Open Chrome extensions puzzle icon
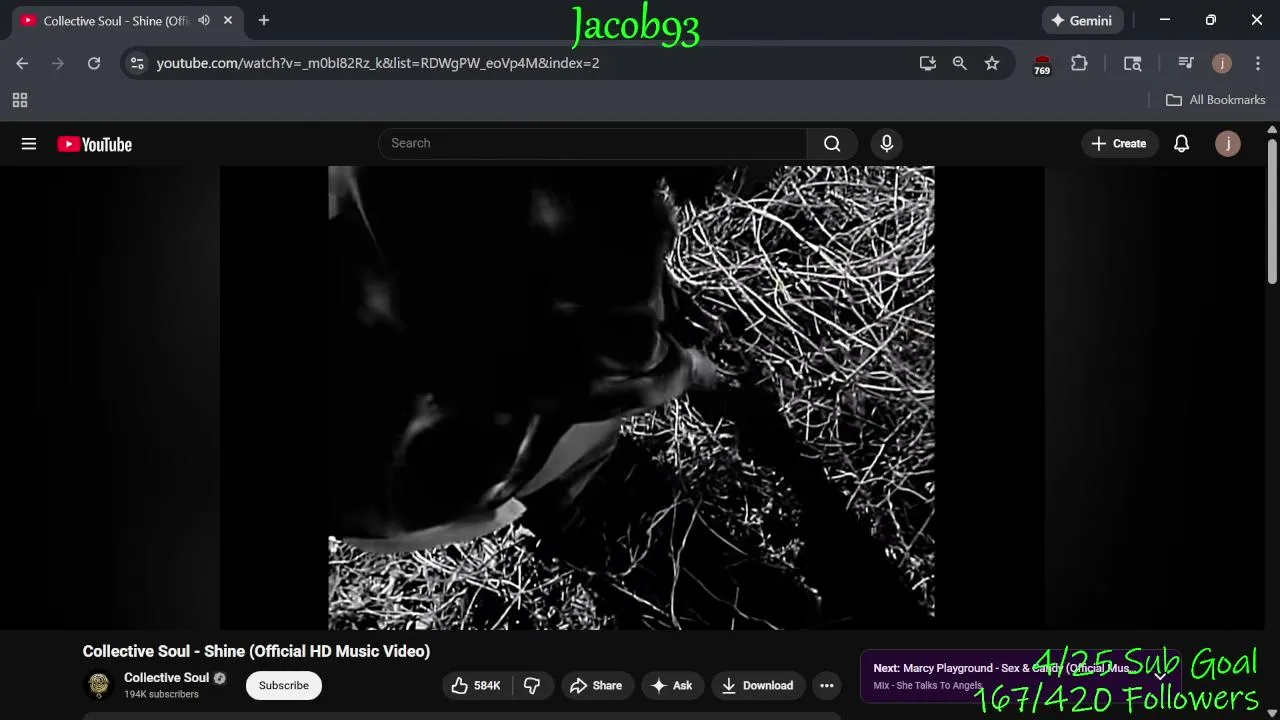 (1079, 63)
